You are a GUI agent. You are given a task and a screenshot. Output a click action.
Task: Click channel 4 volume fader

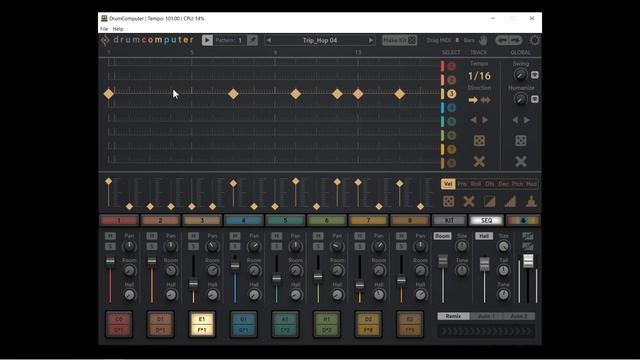tap(235, 266)
